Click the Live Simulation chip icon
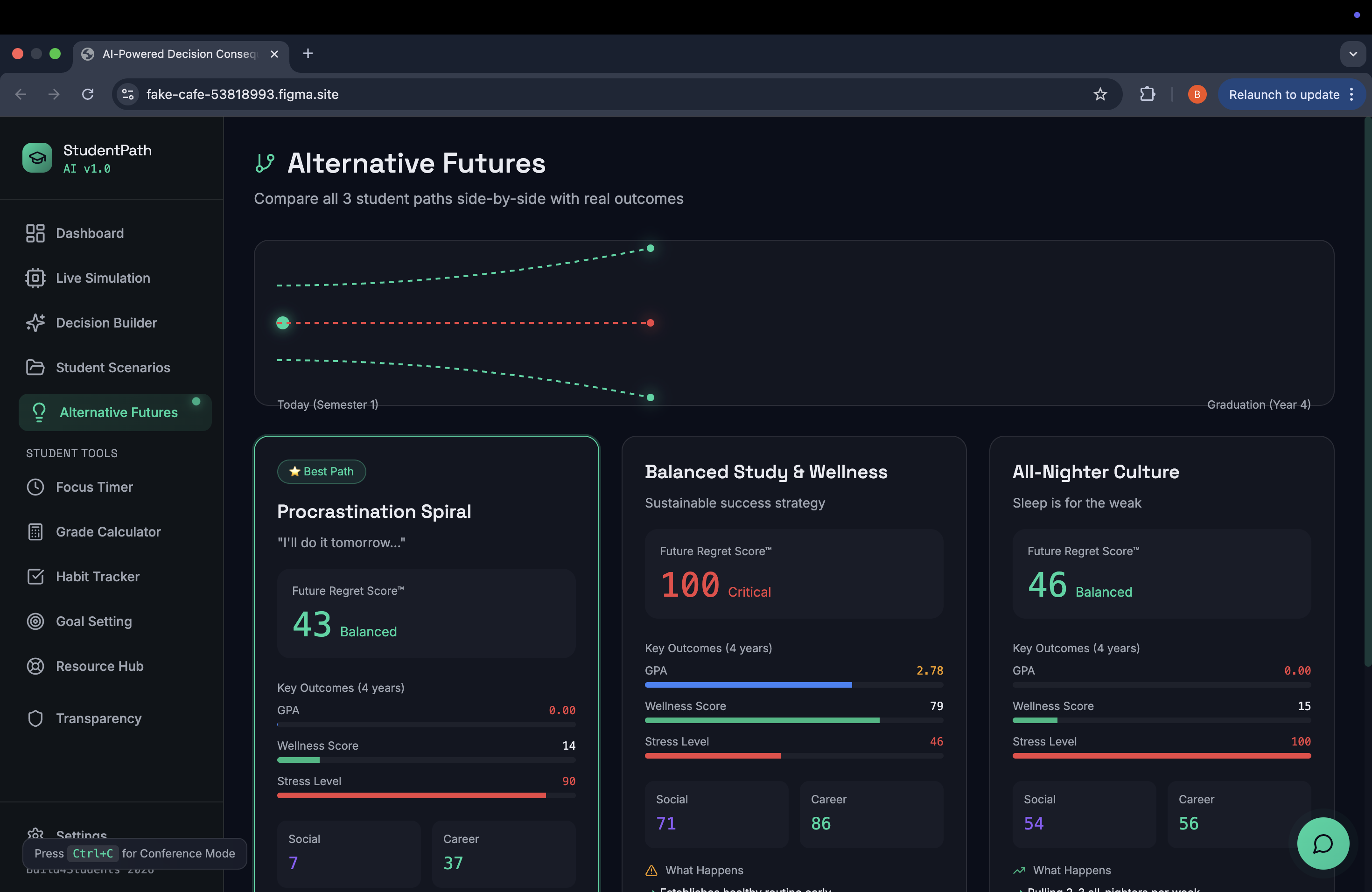This screenshot has width=1372, height=892. click(x=35, y=278)
